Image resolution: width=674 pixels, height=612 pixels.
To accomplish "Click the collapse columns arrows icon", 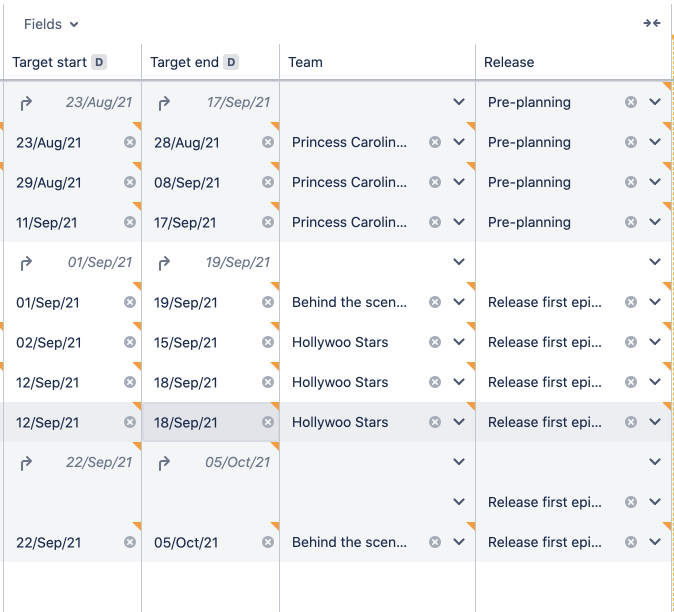I will pos(652,23).
